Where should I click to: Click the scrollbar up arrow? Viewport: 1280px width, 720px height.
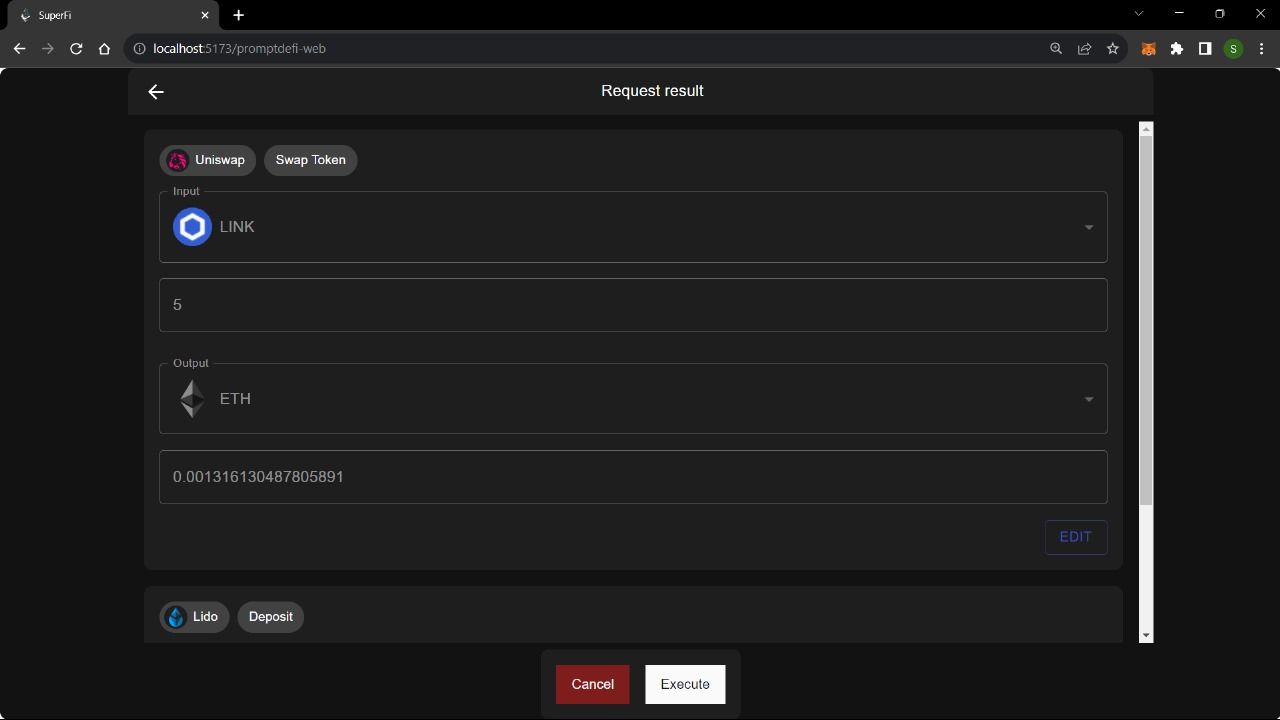(x=1146, y=128)
